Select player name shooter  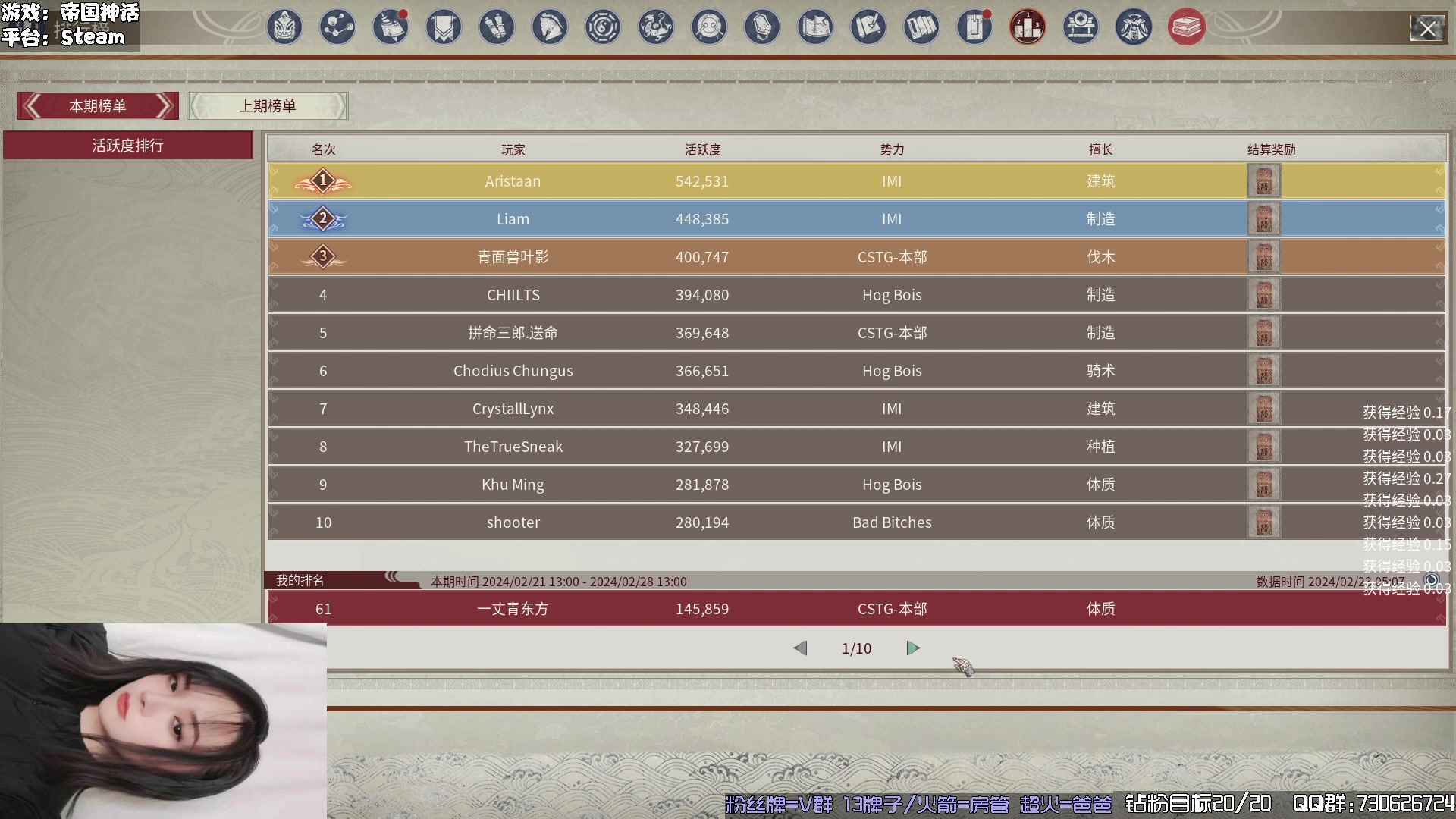[x=513, y=522]
